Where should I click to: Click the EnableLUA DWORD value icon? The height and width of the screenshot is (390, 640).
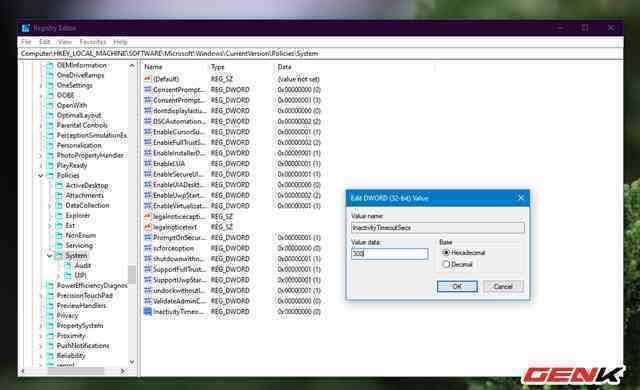point(148,164)
